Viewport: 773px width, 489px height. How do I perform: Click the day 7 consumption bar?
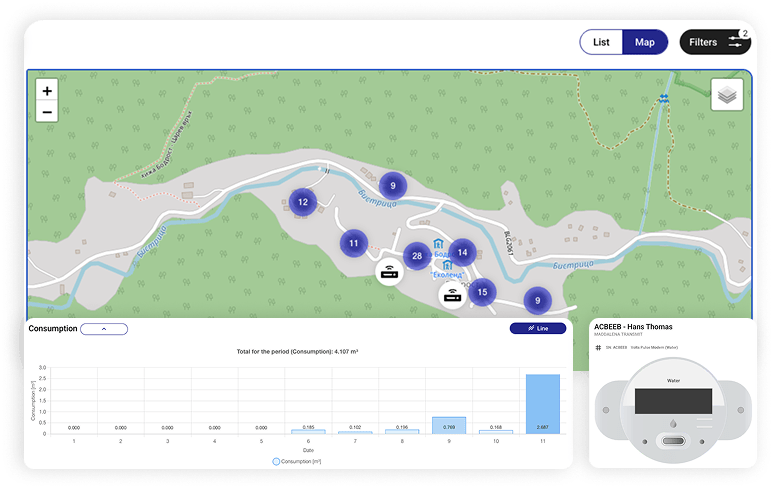[x=355, y=432]
